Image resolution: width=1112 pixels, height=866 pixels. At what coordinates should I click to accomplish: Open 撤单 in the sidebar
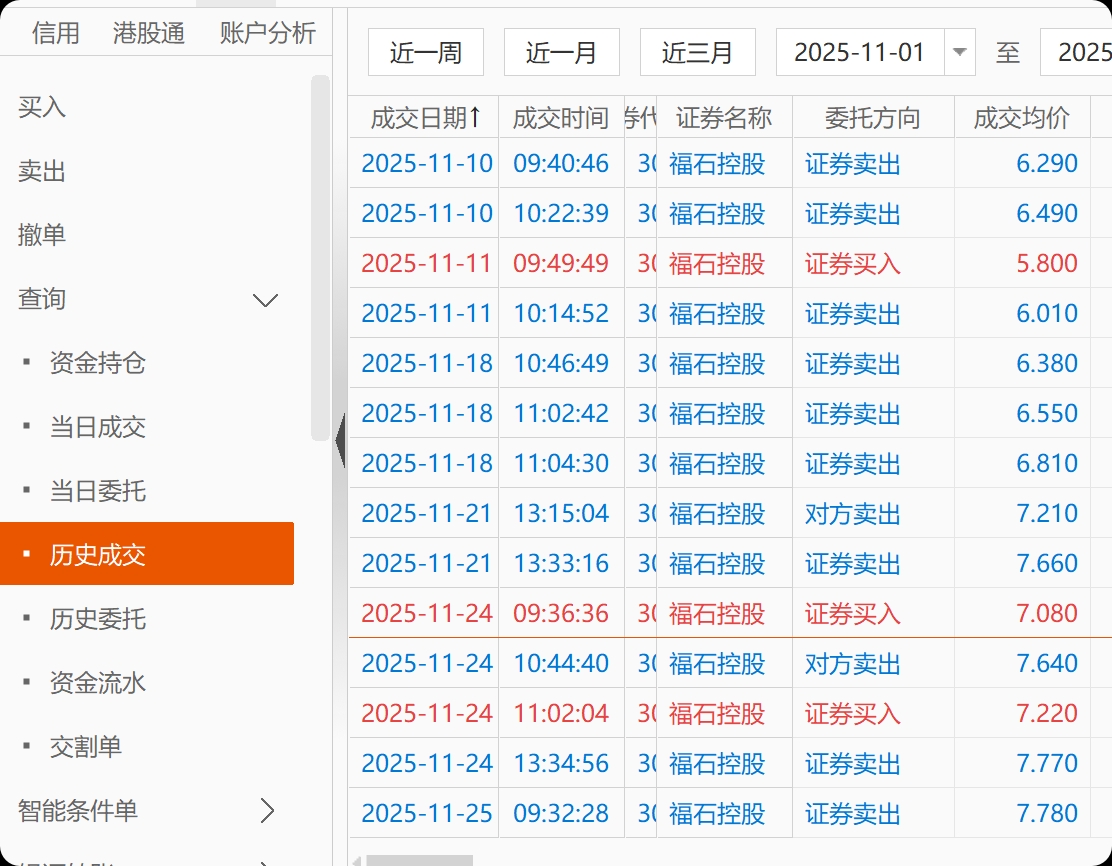tap(42, 235)
